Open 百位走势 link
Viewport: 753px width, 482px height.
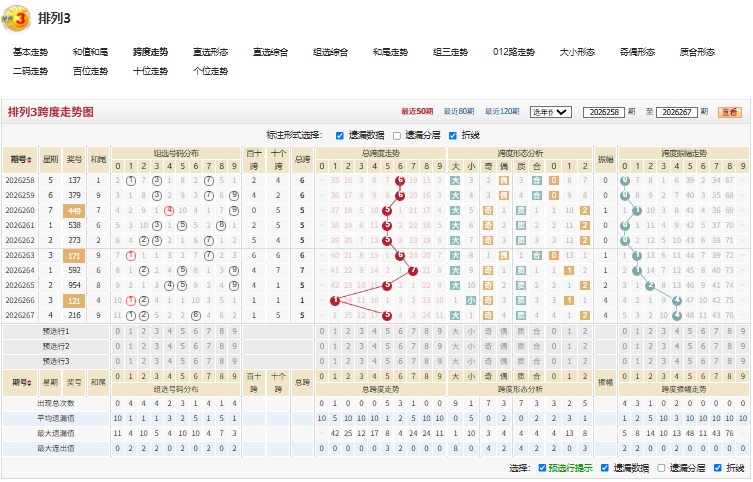(90, 71)
